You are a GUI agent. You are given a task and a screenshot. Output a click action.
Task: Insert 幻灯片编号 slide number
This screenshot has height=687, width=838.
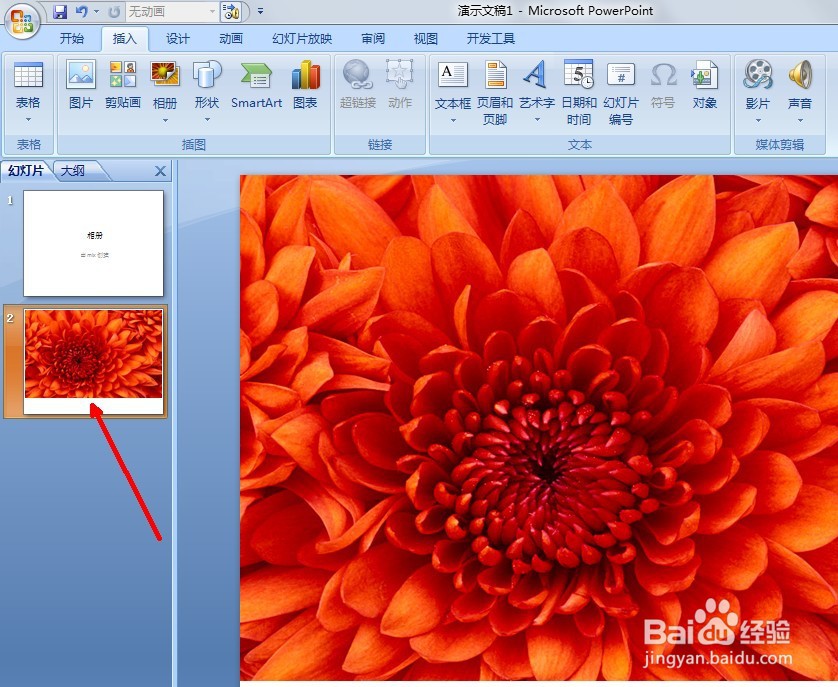(621, 92)
